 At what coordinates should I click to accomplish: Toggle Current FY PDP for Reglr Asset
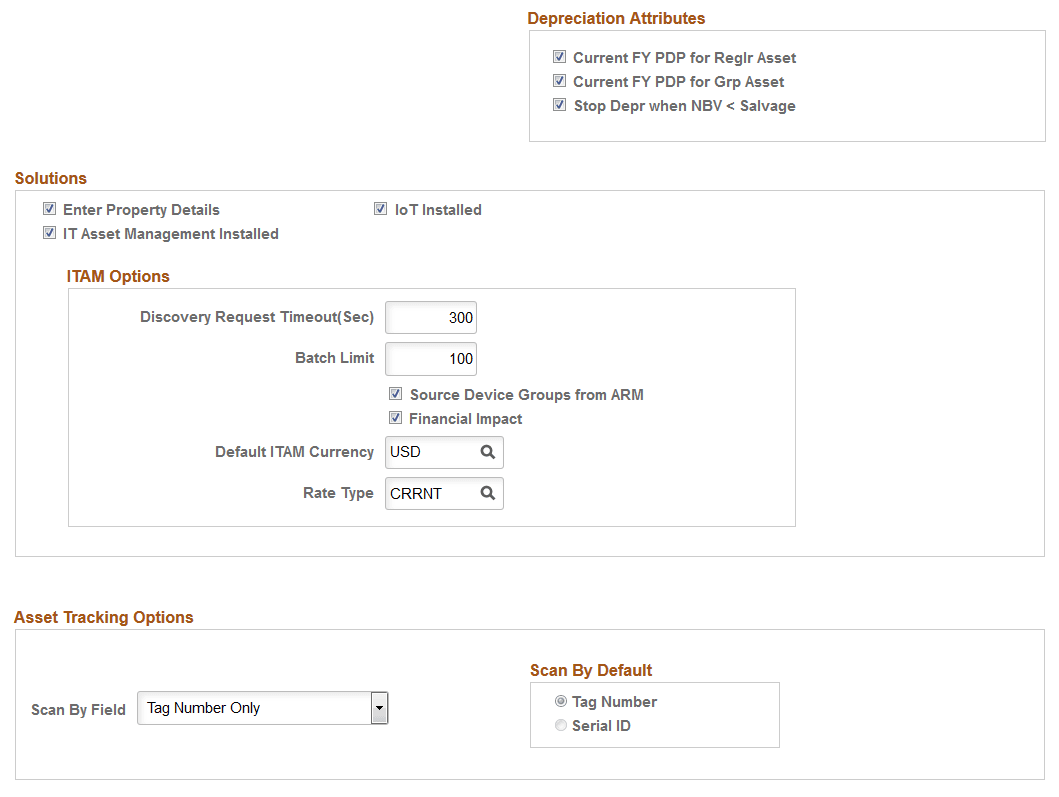(x=560, y=57)
